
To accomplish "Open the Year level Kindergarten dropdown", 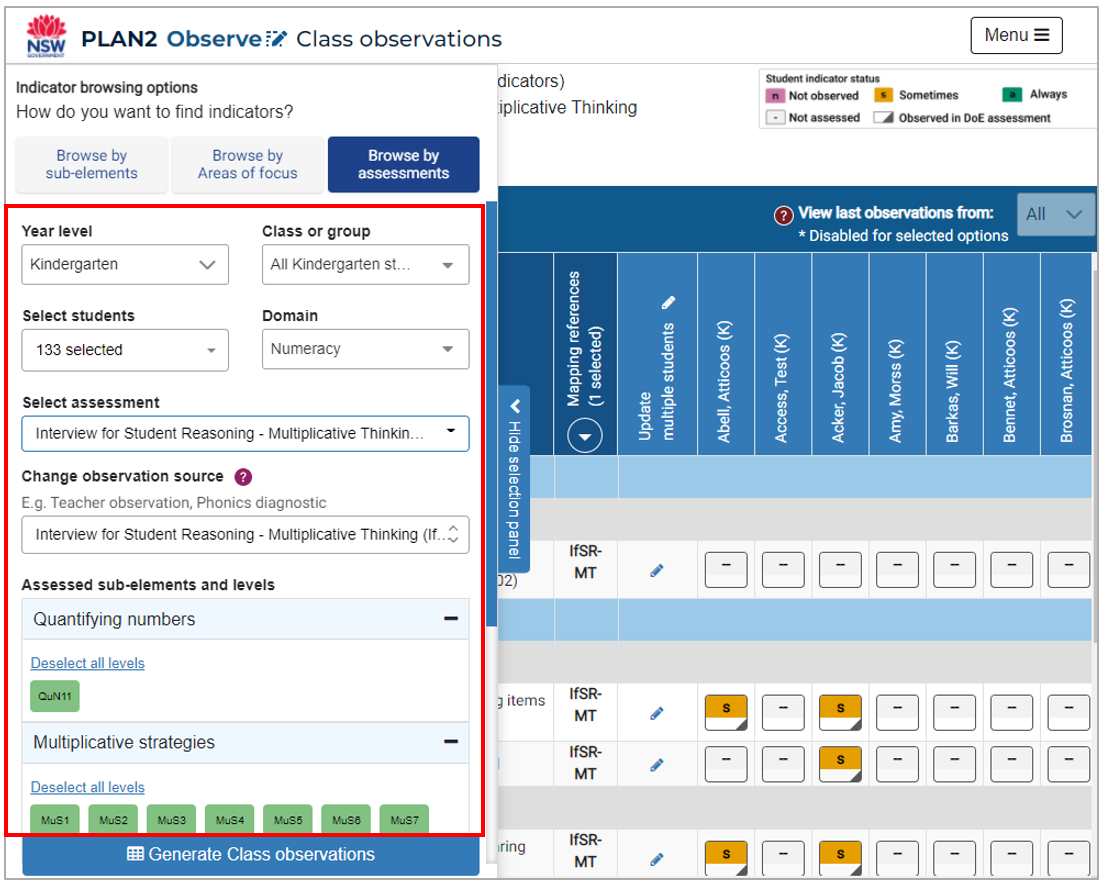I will coord(125,264).
